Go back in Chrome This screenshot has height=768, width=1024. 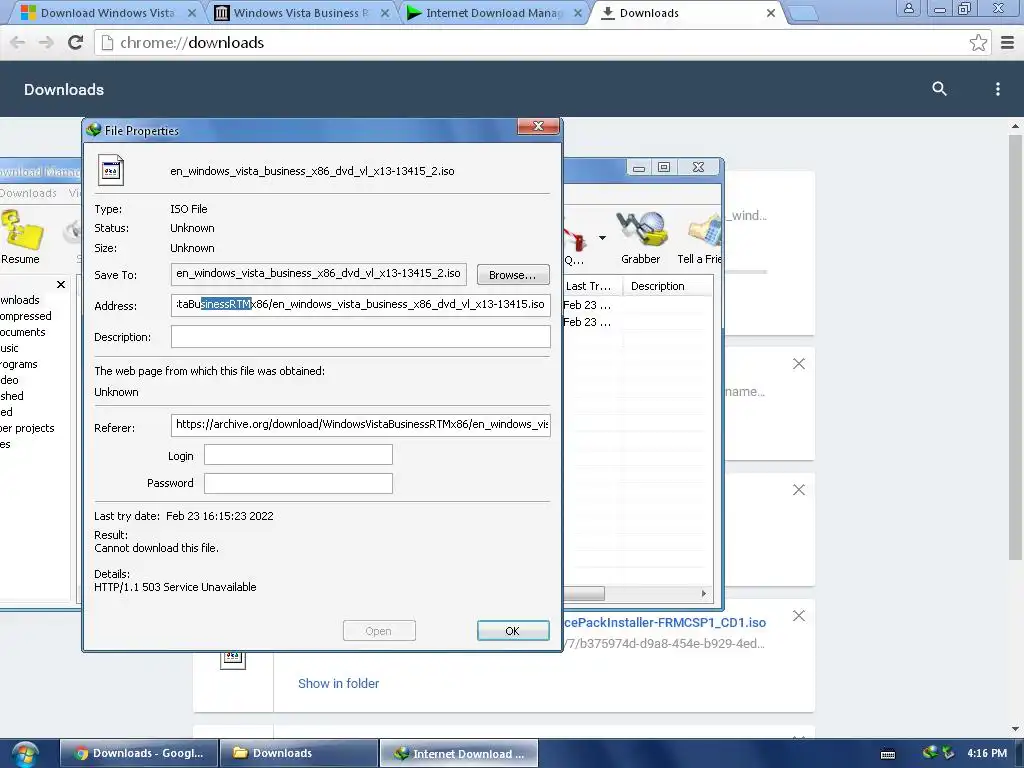(x=18, y=43)
